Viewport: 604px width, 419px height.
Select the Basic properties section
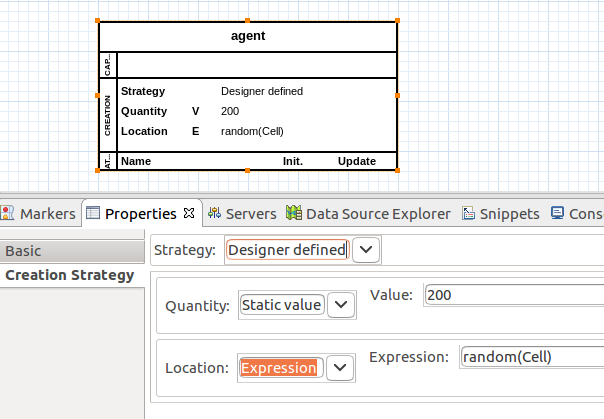pyautogui.click(x=72, y=251)
